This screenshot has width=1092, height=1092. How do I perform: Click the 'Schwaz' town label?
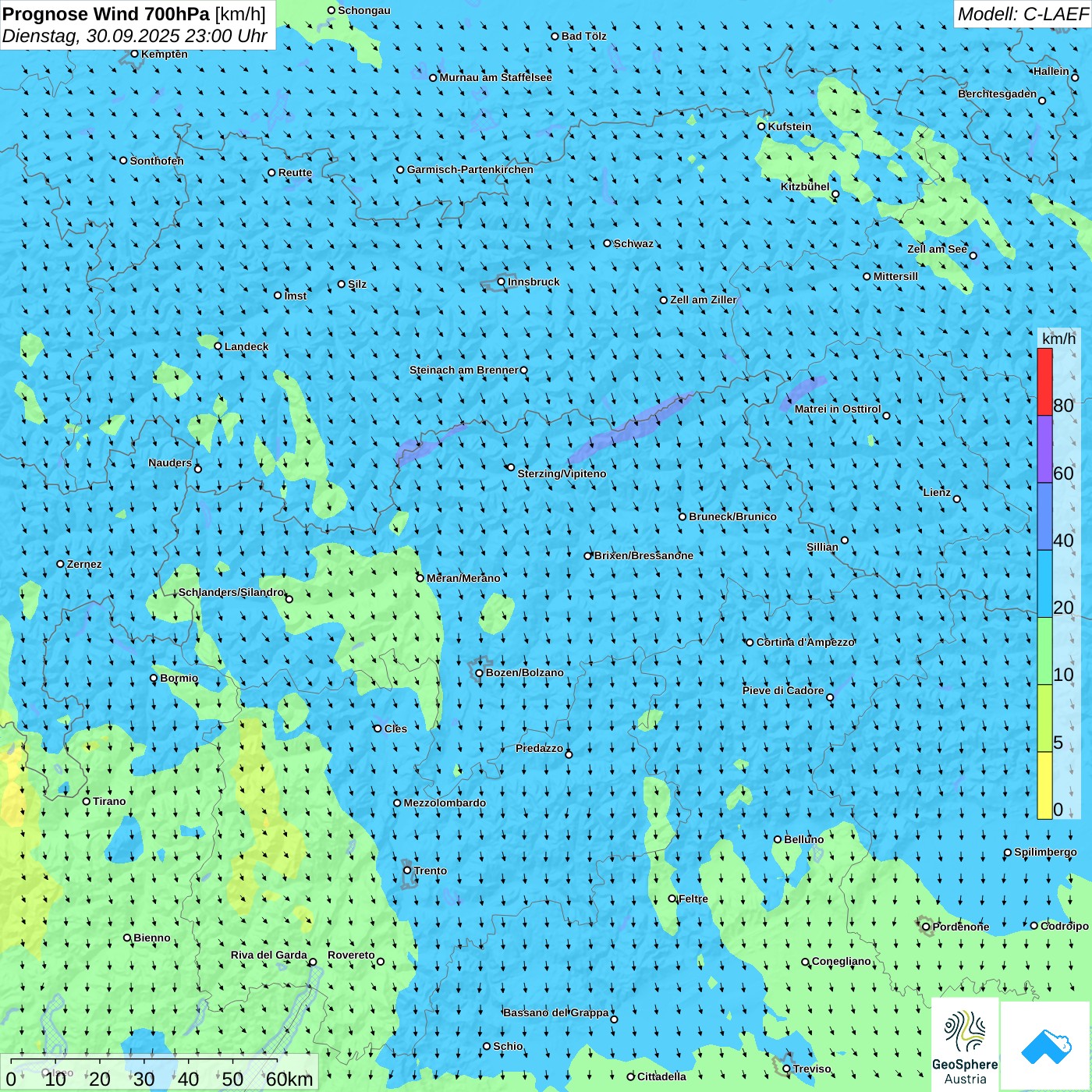(633, 243)
